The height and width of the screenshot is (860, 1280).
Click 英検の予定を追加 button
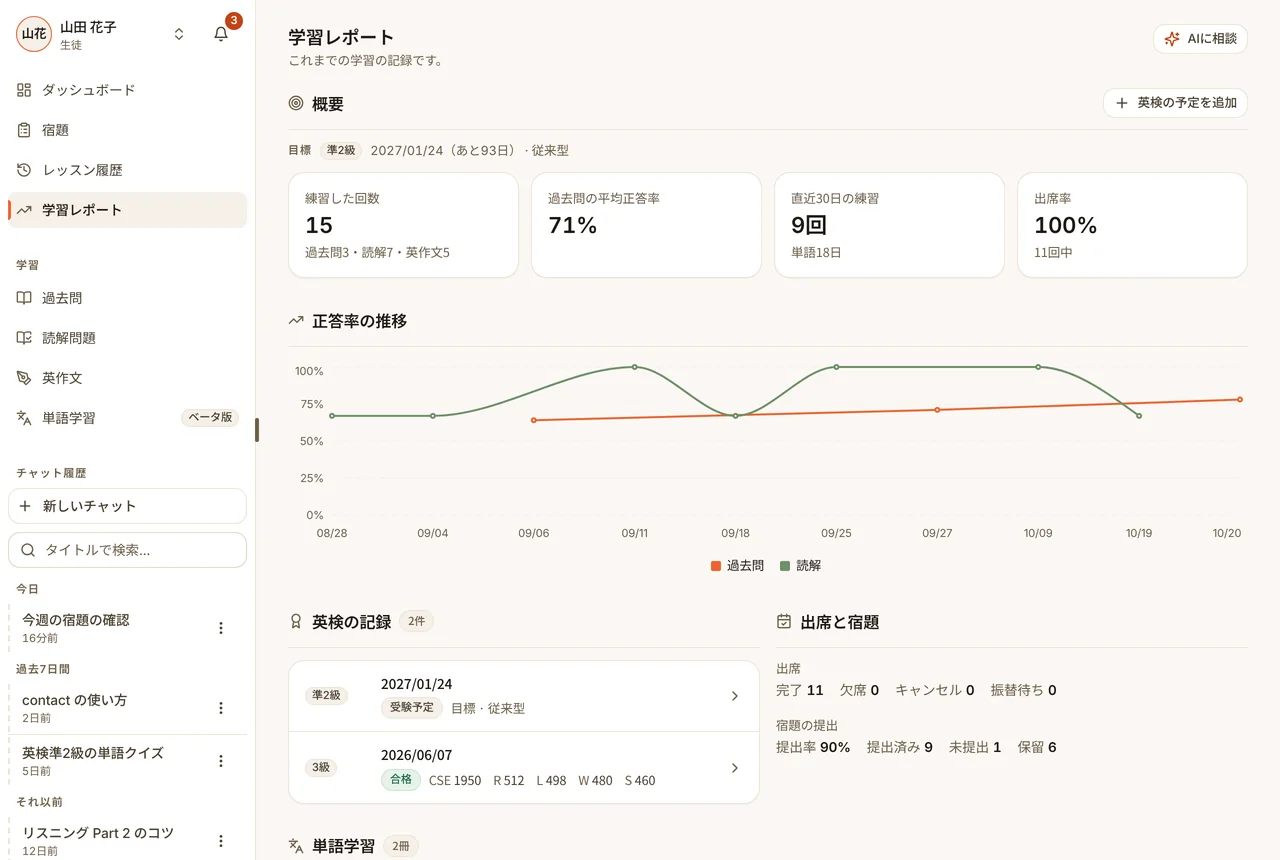(1175, 103)
